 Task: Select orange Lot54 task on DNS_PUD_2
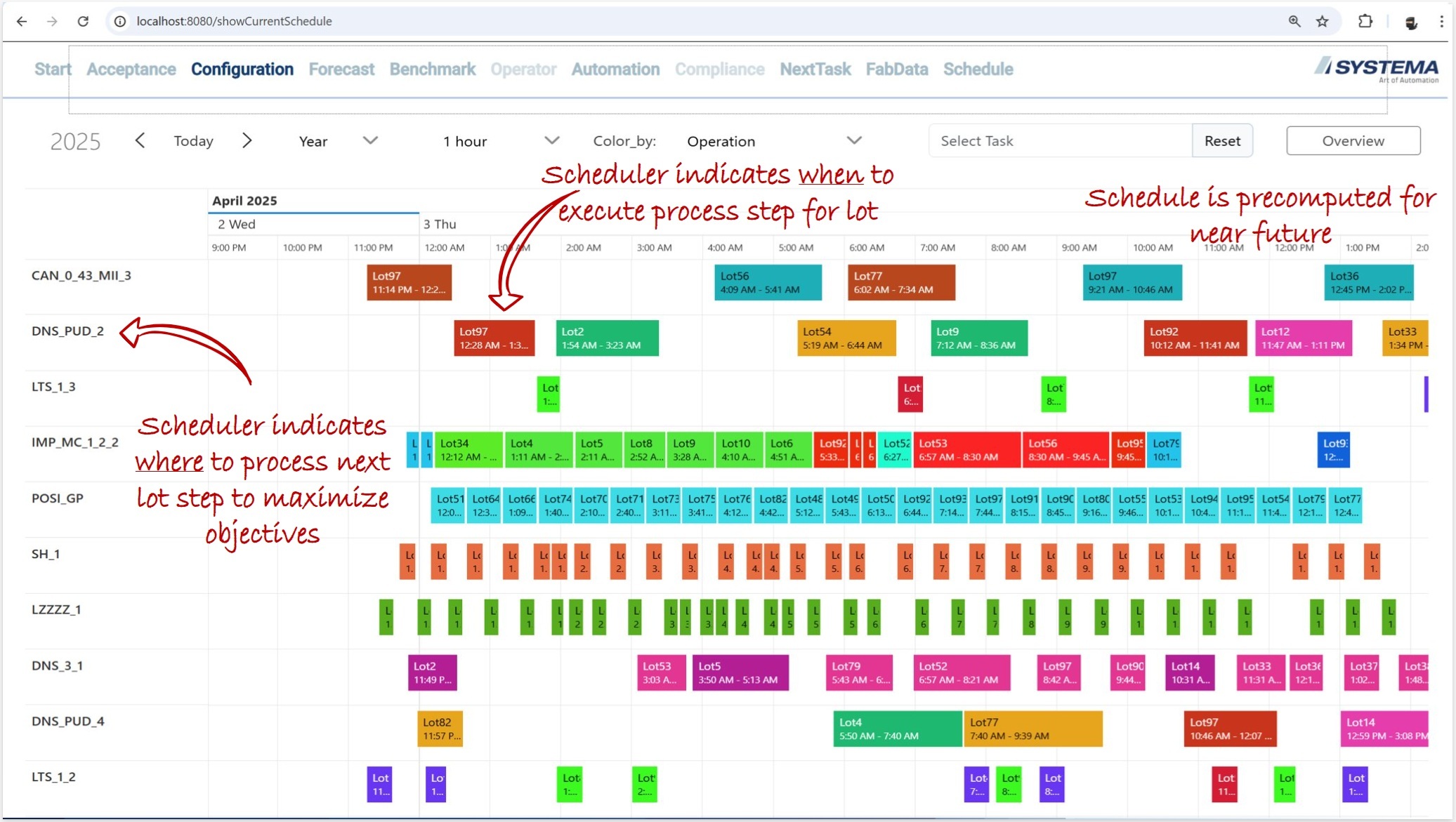(846, 338)
